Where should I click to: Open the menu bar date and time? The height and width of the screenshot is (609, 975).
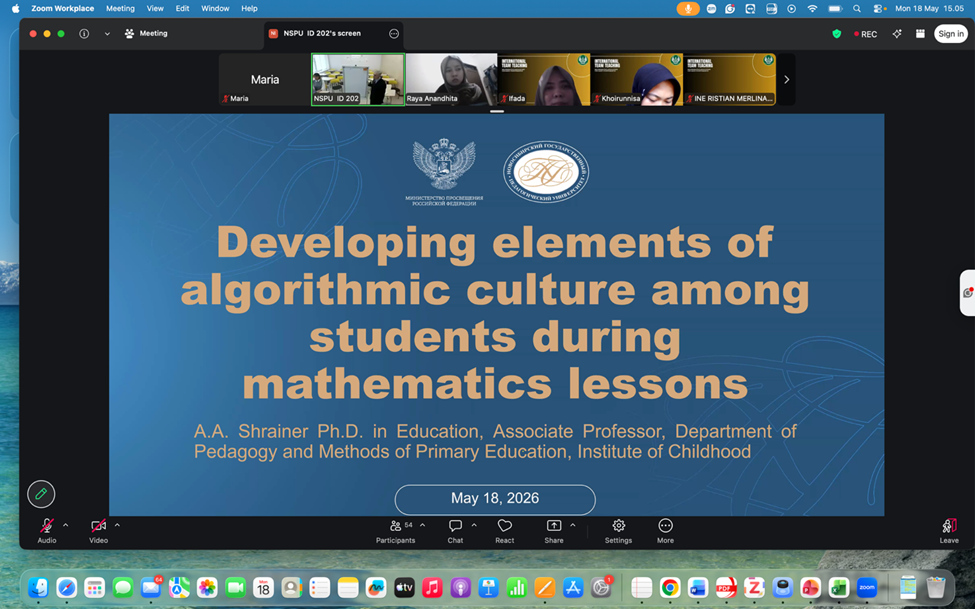[930, 9]
